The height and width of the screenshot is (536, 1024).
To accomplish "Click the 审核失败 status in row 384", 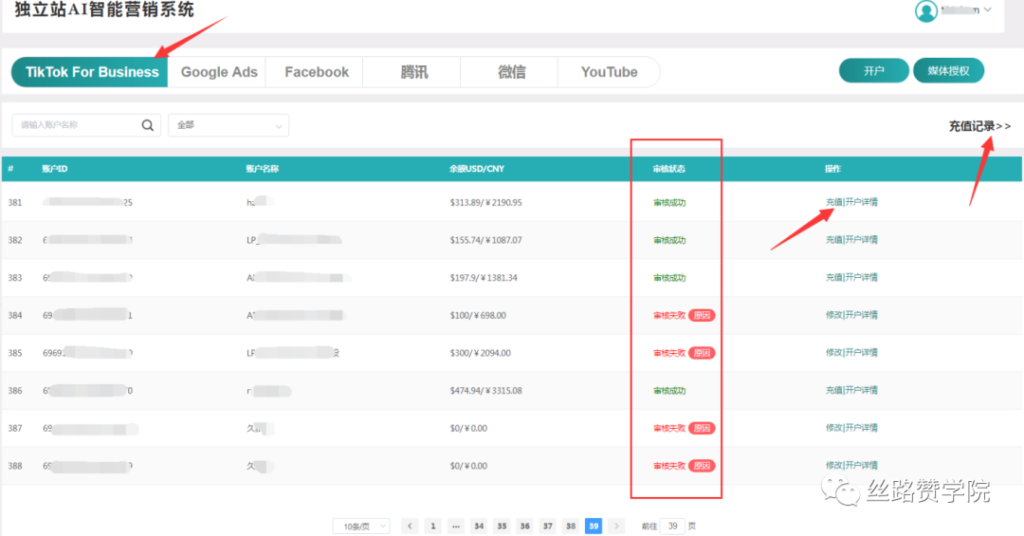I will point(669,315).
